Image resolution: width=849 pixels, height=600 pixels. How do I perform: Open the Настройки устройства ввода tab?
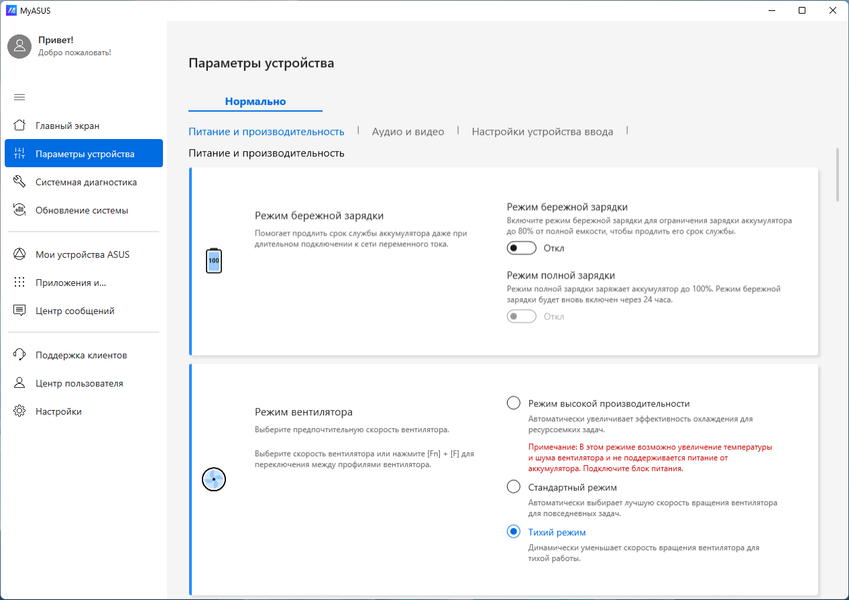pos(542,131)
